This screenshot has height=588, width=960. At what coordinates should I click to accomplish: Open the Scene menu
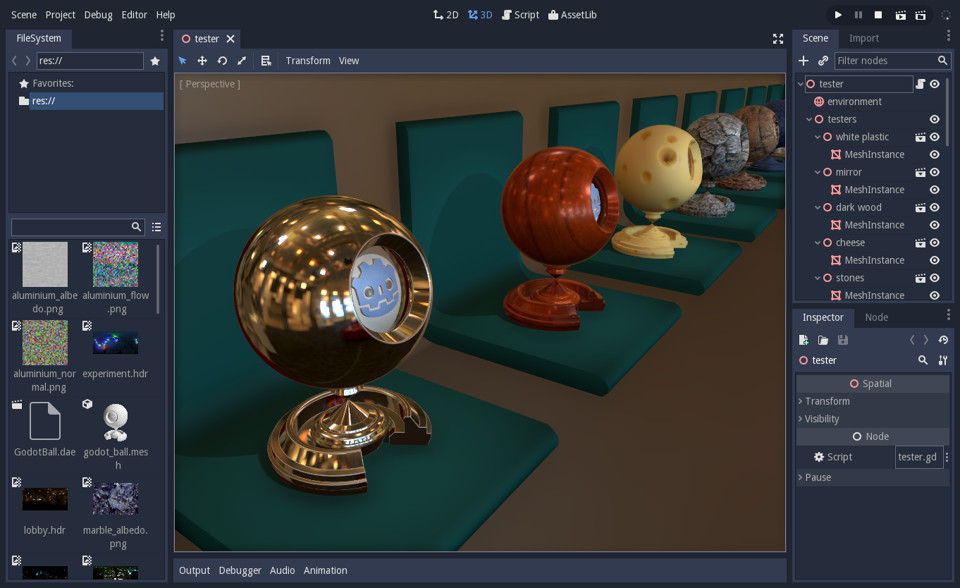point(23,14)
